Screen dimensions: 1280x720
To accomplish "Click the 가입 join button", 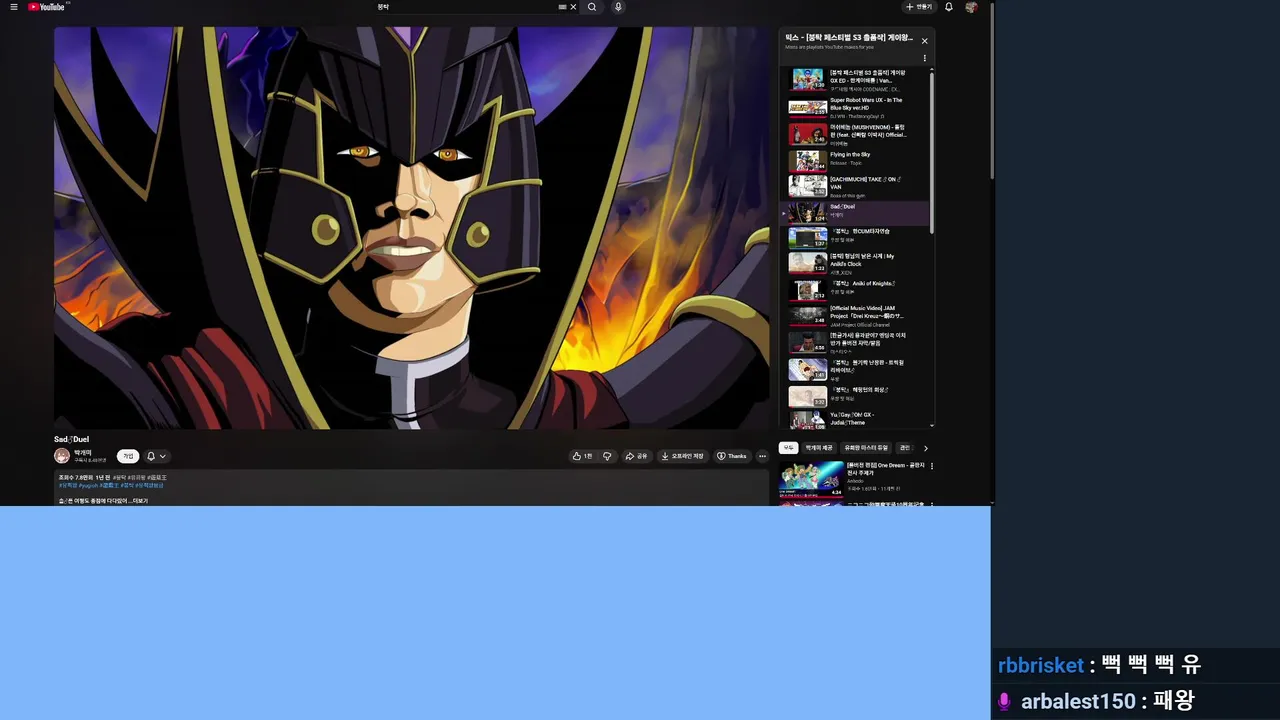I will point(128,456).
